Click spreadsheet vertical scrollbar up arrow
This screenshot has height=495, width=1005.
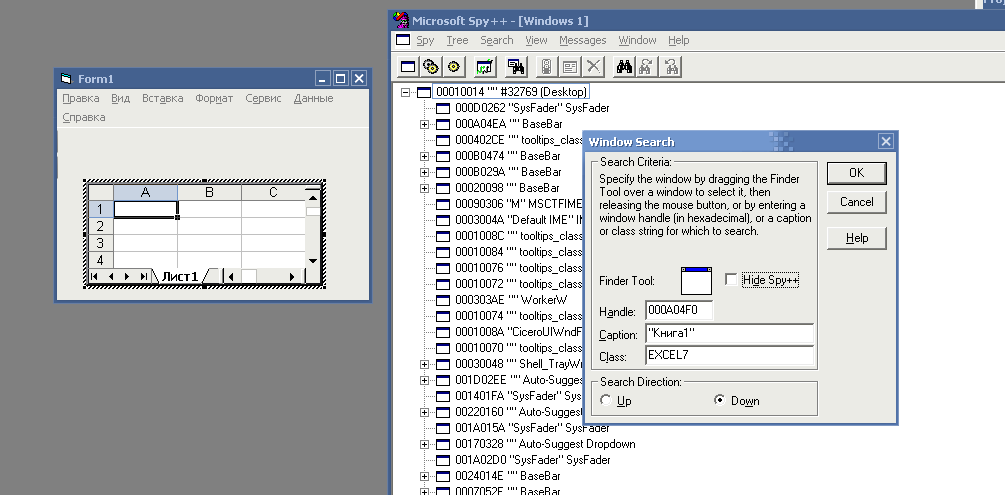312,197
